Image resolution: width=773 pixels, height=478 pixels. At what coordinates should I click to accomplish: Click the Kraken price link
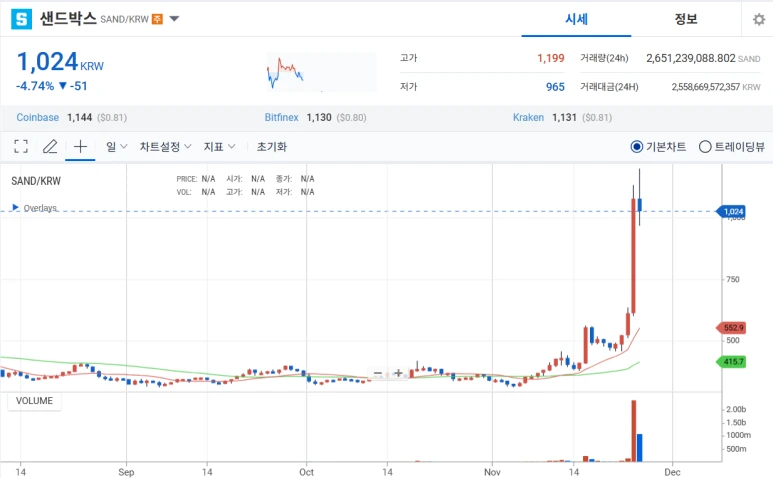528,117
